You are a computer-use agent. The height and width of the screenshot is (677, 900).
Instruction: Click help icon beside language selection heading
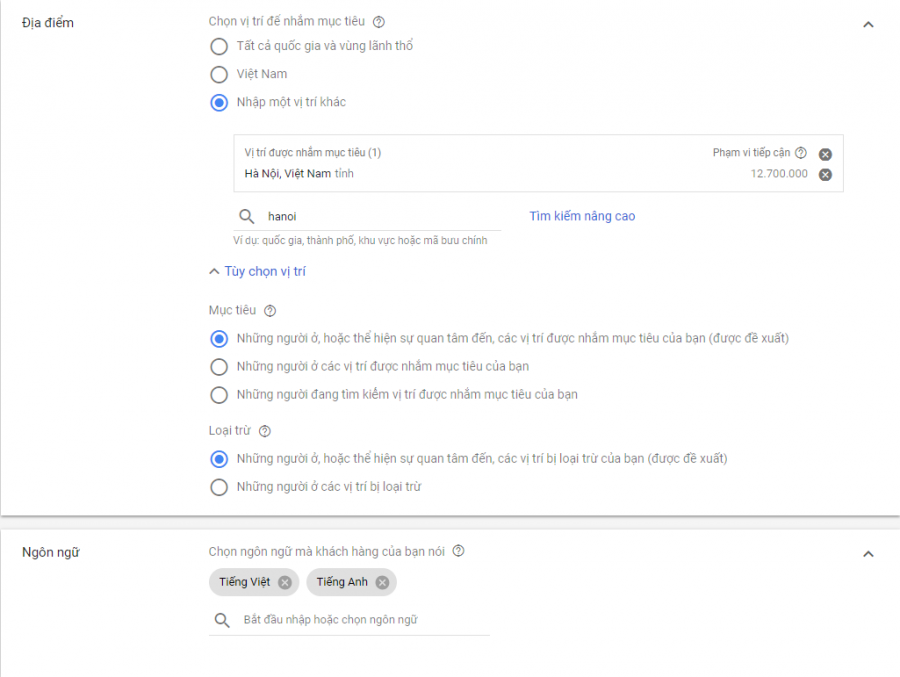click(x=458, y=551)
